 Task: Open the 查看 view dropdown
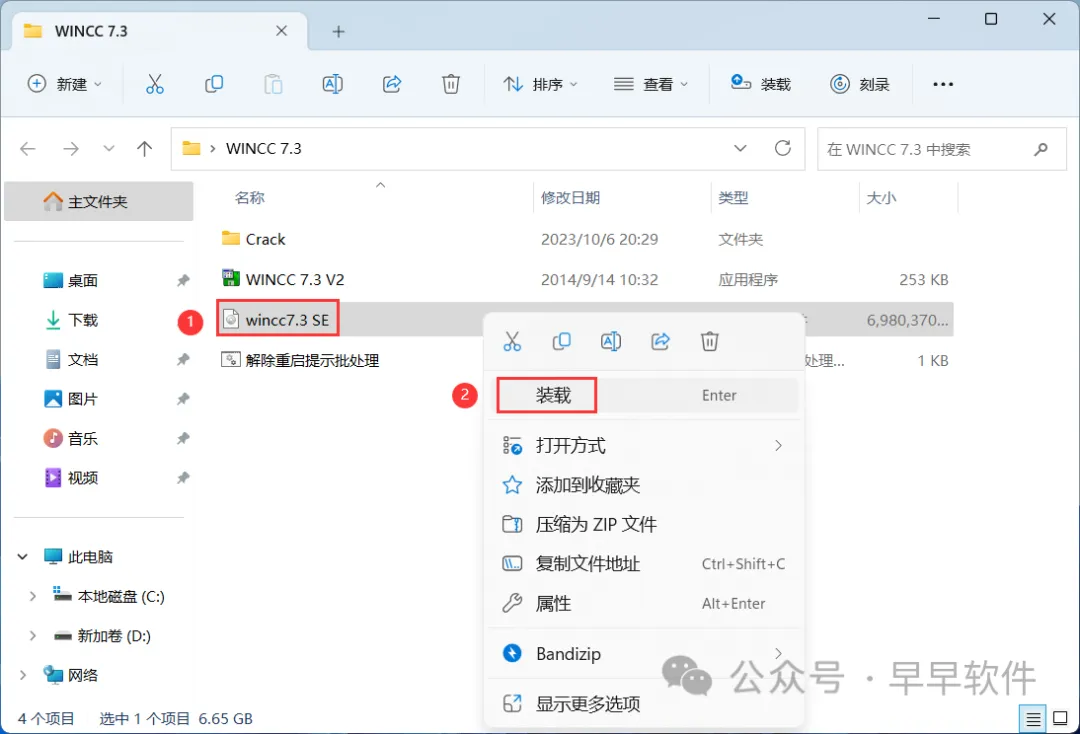pos(651,84)
